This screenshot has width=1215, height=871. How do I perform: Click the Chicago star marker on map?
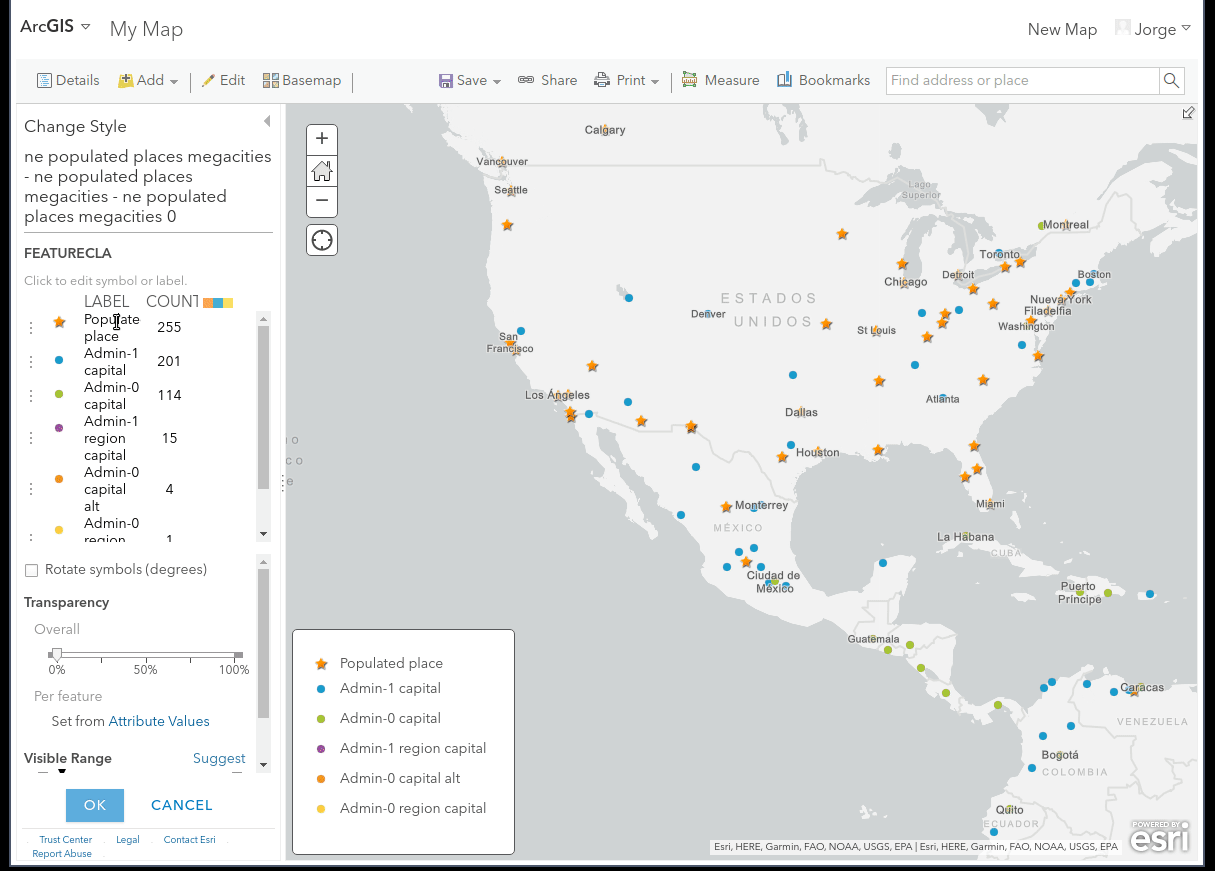click(x=902, y=264)
